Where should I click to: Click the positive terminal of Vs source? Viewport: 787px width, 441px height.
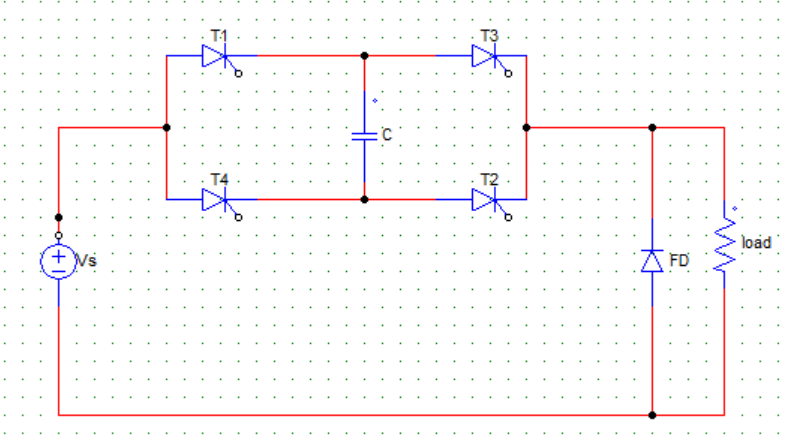[59, 235]
